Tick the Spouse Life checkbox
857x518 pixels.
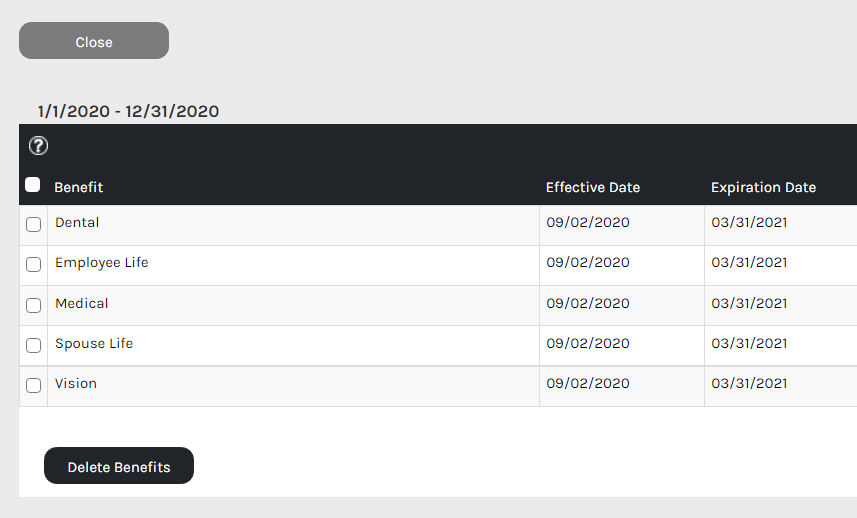[33, 345]
